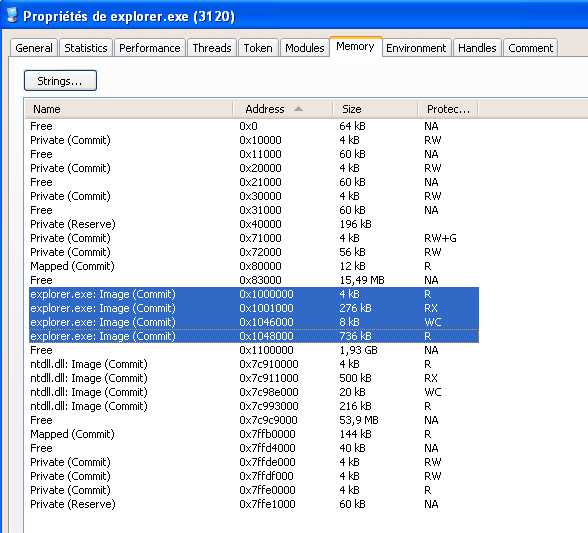The image size is (588, 533).
Task: Click the Strings... button
Action: click(x=60, y=81)
